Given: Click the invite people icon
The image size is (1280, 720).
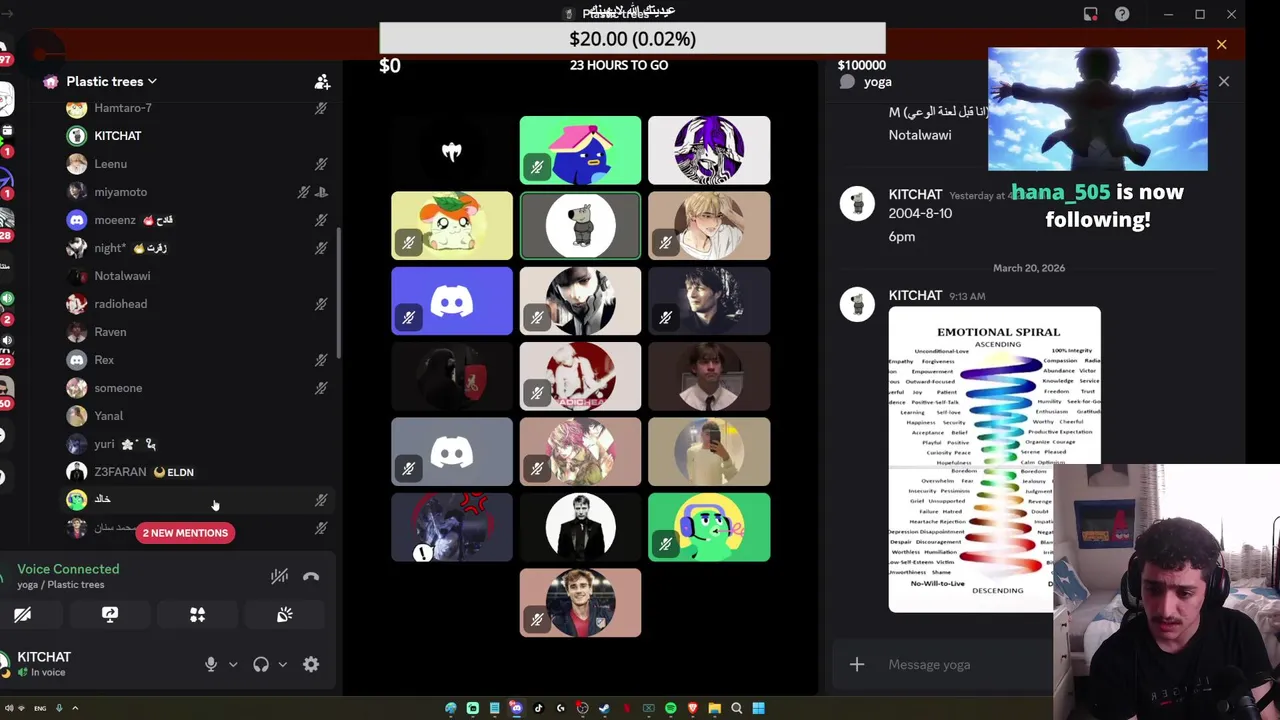Looking at the screenshot, I should pyautogui.click(x=322, y=82).
